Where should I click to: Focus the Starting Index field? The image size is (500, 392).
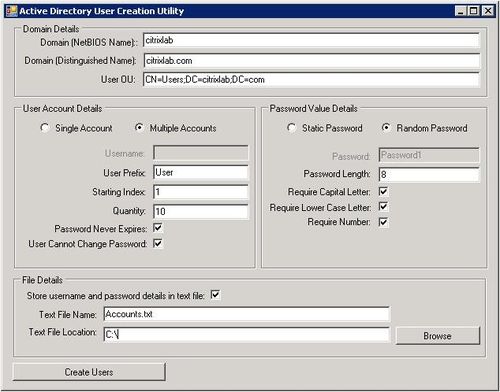(x=201, y=192)
